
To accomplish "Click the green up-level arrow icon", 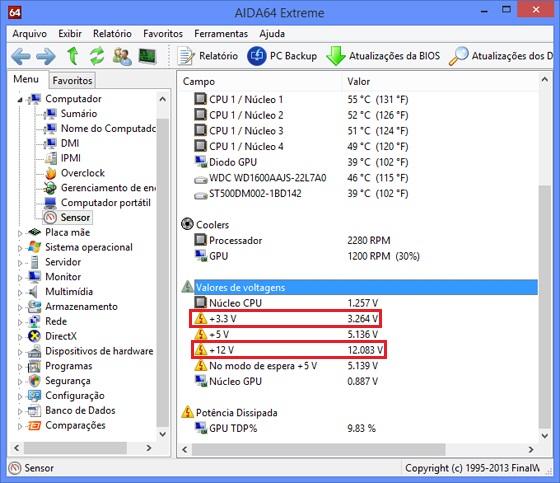I will tap(73, 56).
